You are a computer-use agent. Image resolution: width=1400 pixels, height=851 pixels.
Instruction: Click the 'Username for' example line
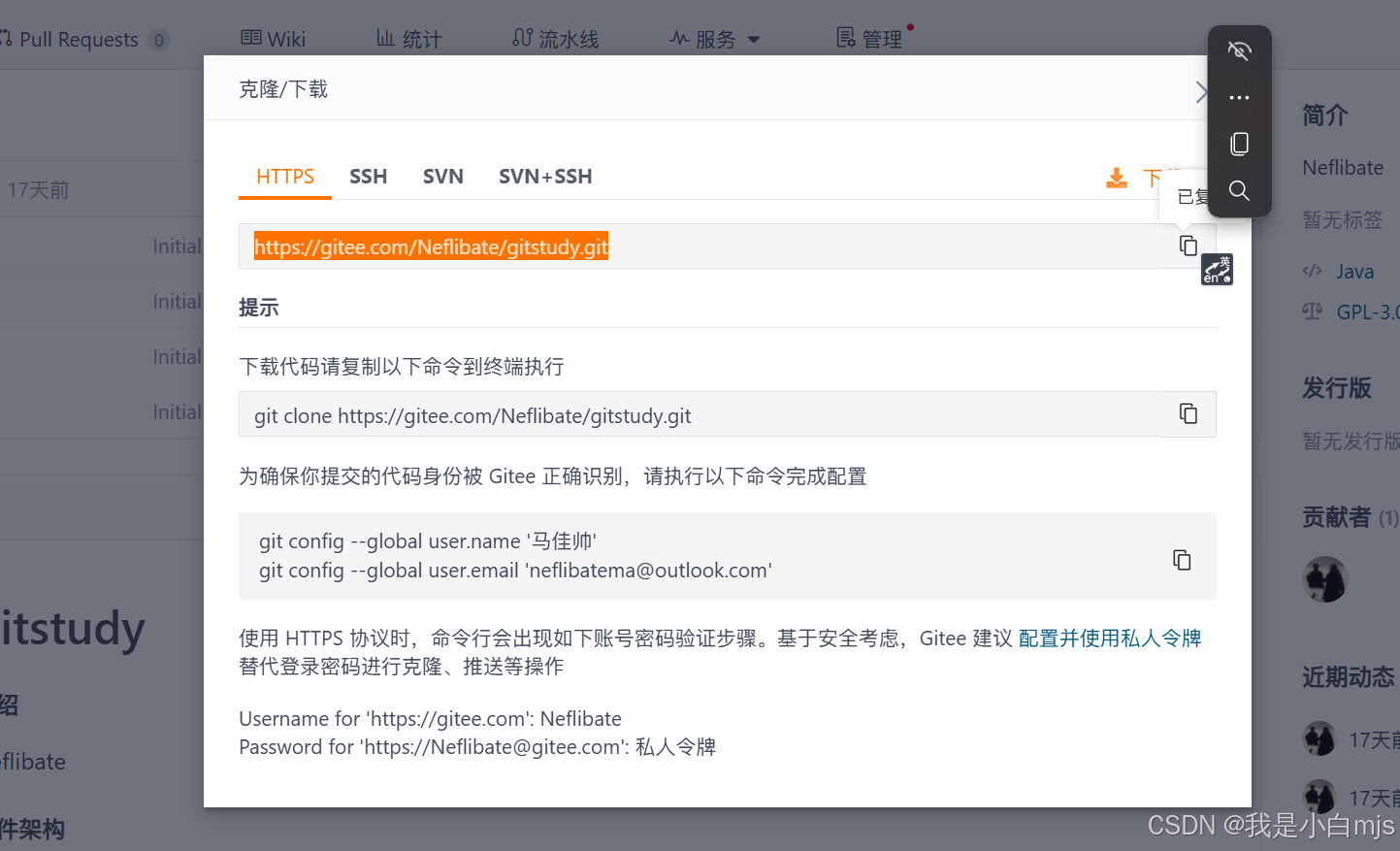point(430,719)
